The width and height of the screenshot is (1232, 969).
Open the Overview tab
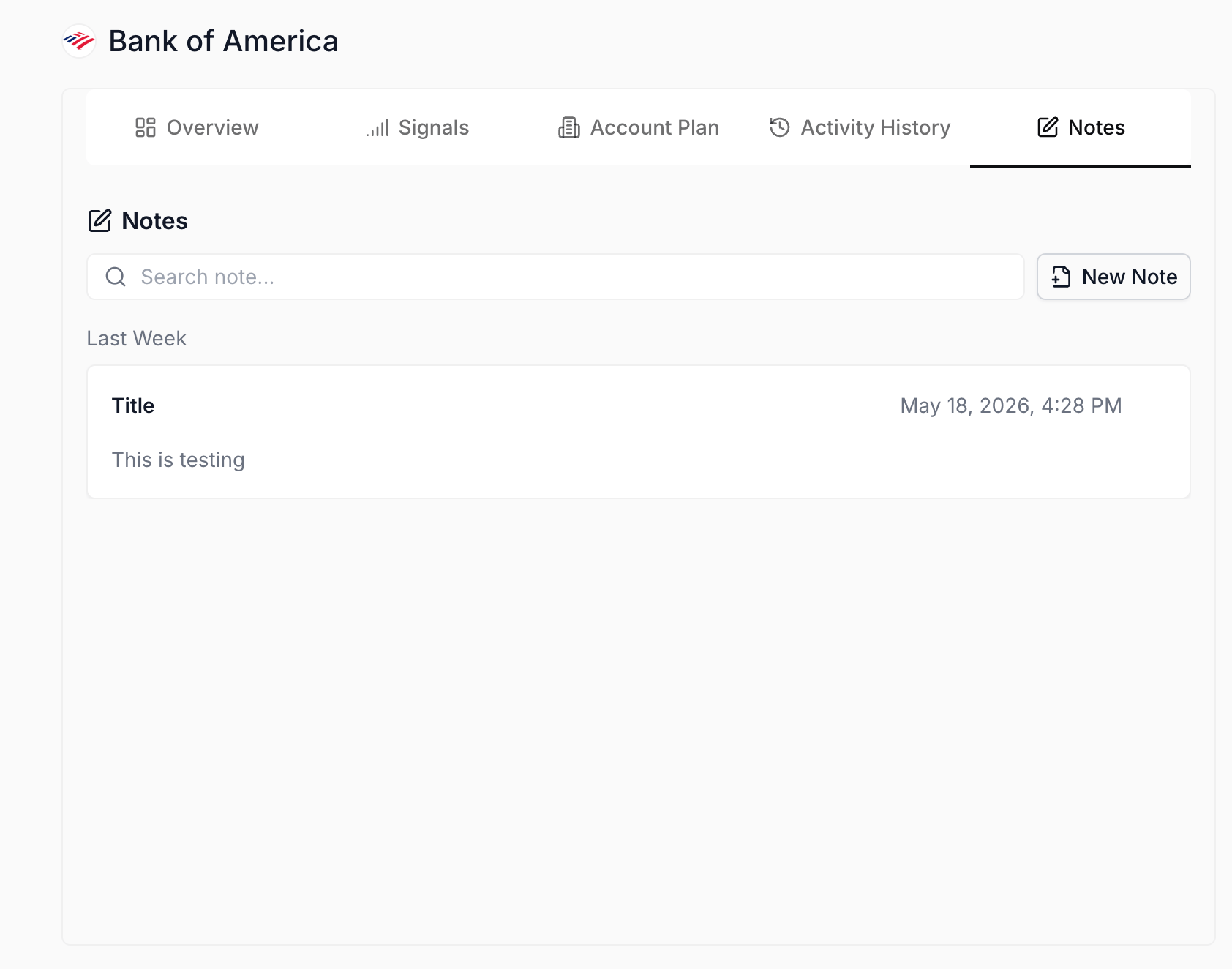197,127
